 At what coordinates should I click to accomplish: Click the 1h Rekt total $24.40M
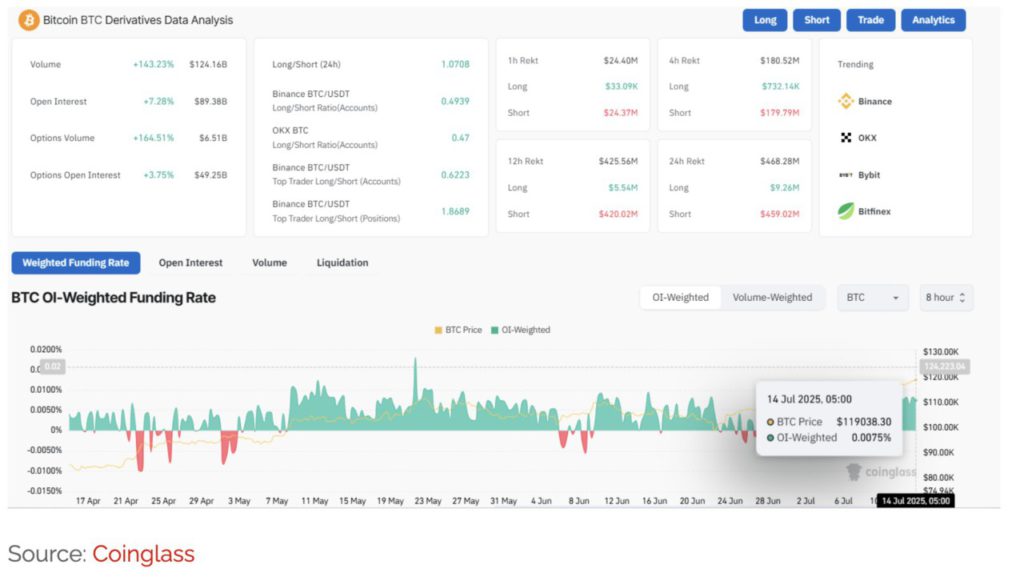pyautogui.click(x=620, y=60)
